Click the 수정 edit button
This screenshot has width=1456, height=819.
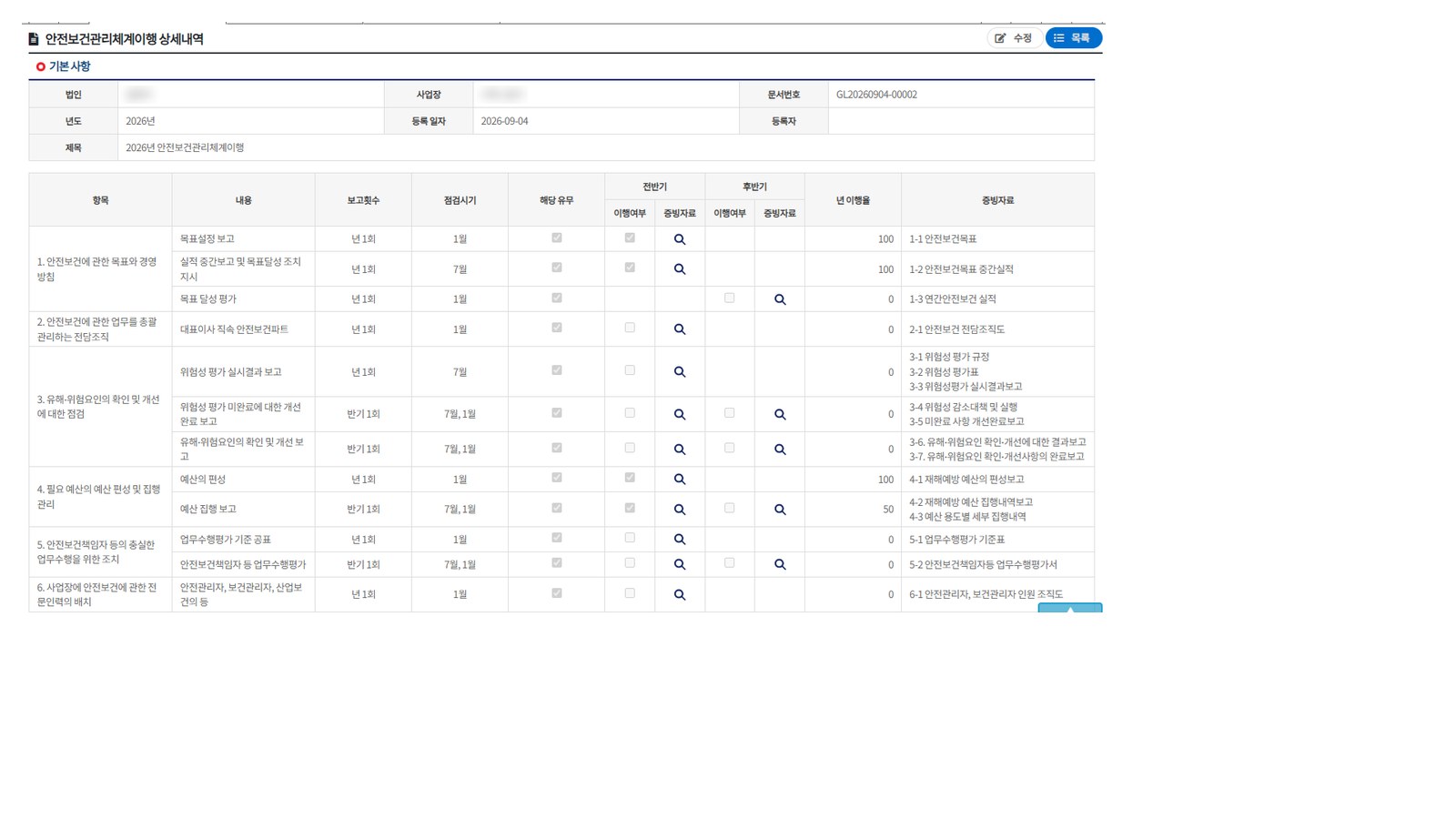click(x=1014, y=38)
